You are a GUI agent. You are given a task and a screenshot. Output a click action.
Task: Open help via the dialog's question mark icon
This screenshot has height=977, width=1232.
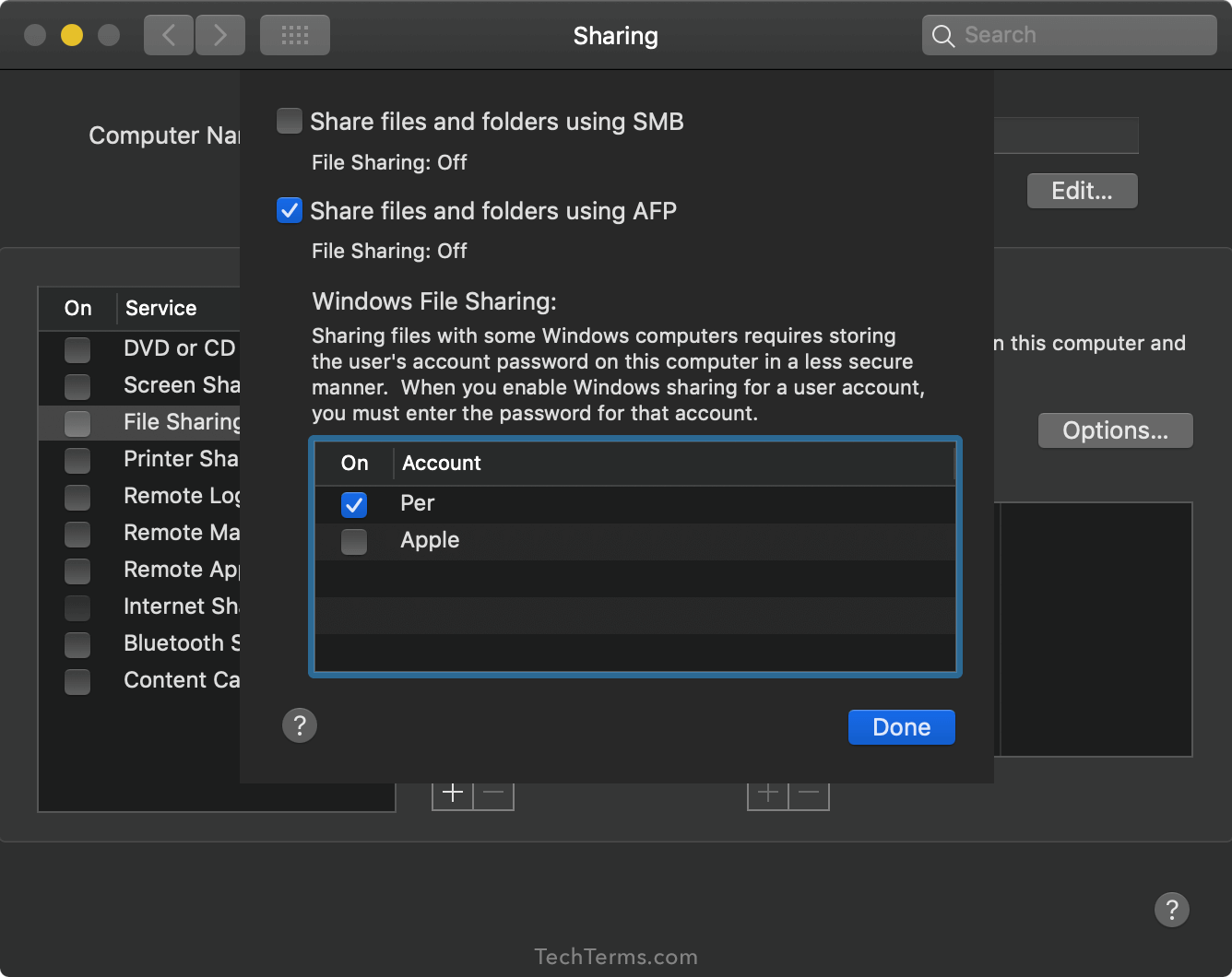coord(299,725)
